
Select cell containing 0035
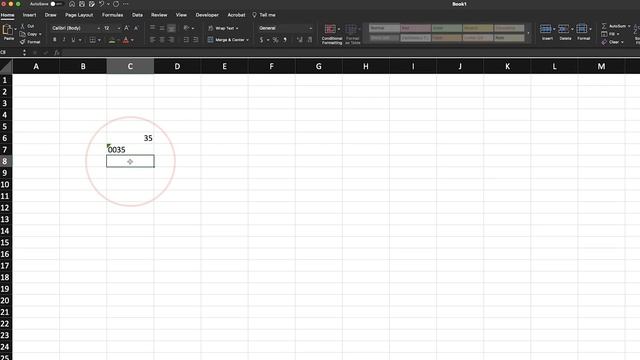(x=130, y=150)
